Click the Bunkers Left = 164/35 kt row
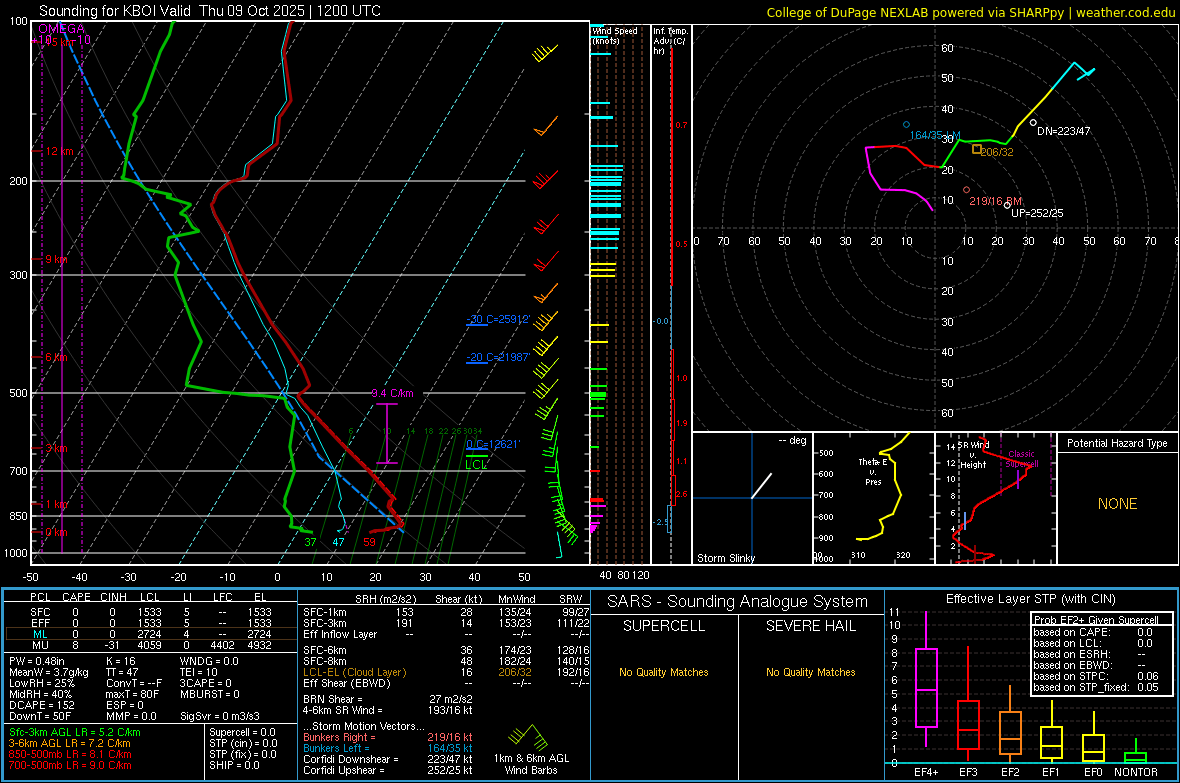This screenshot has width=1180, height=783. [x=388, y=748]
